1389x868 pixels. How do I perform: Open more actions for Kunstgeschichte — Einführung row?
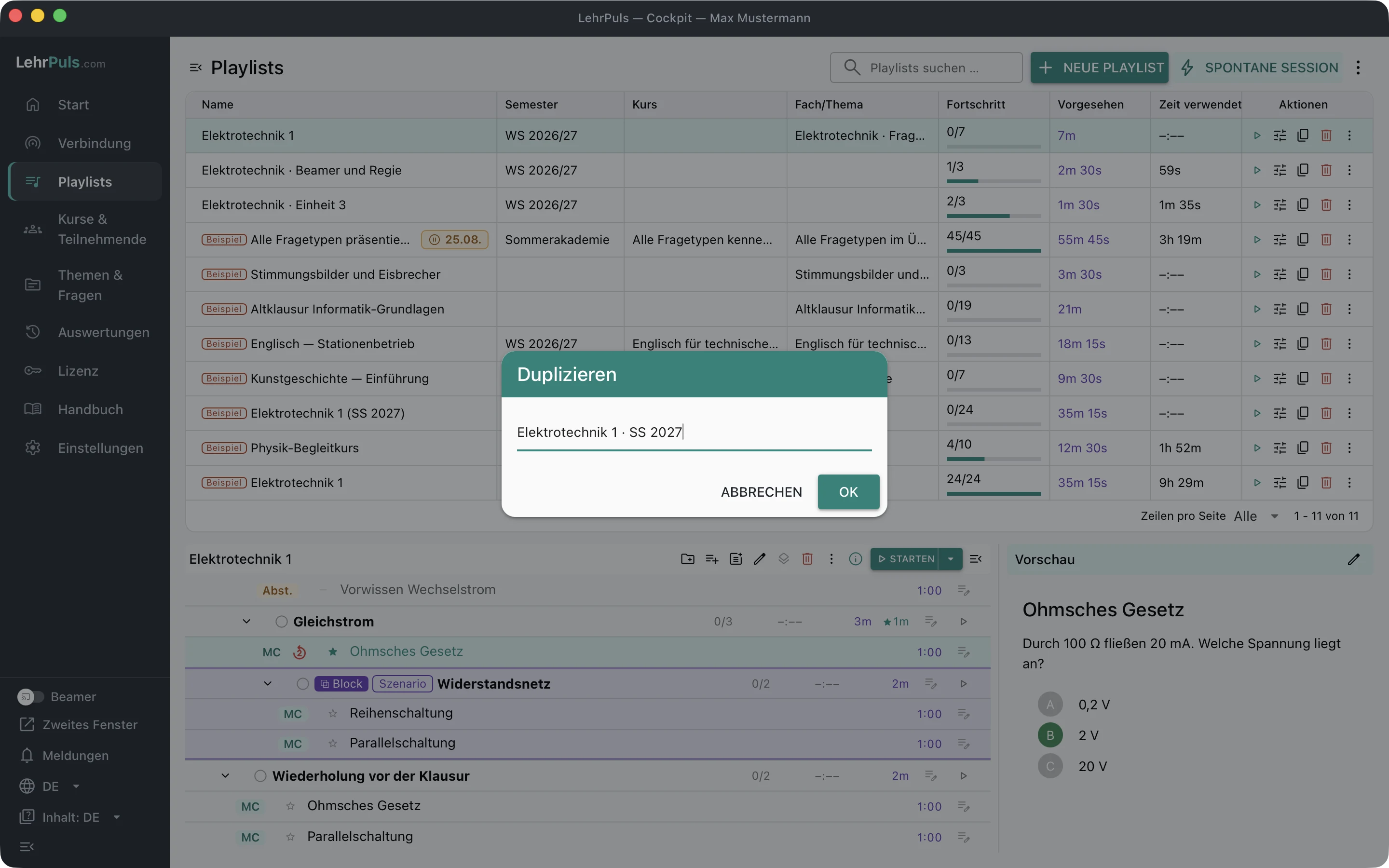point(1349,379)
